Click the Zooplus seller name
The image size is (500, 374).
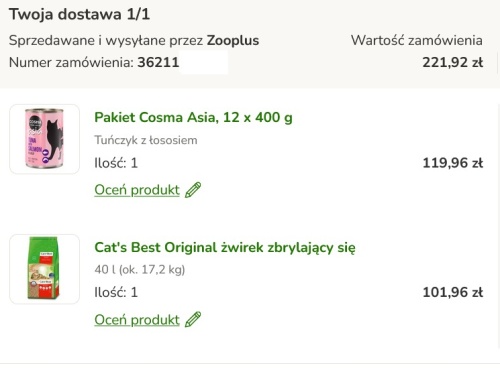click(233, 40)
